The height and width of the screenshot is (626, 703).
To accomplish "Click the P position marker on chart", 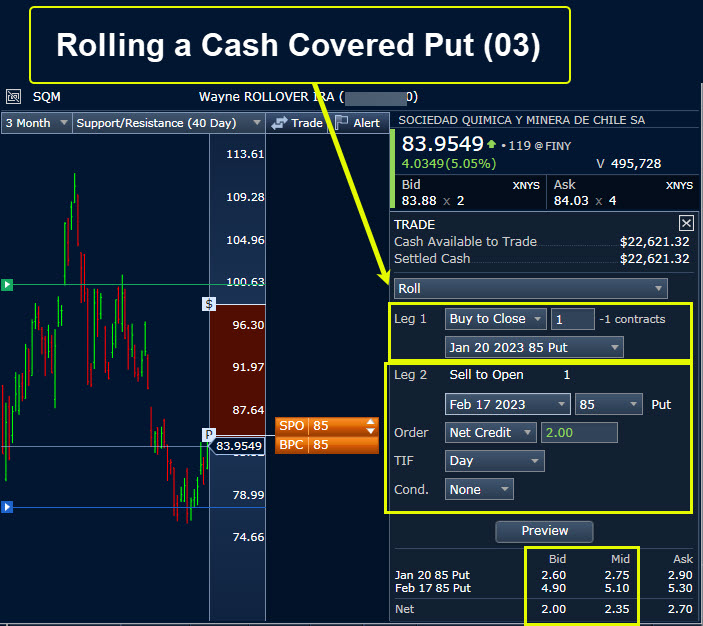I will point(210,434).
